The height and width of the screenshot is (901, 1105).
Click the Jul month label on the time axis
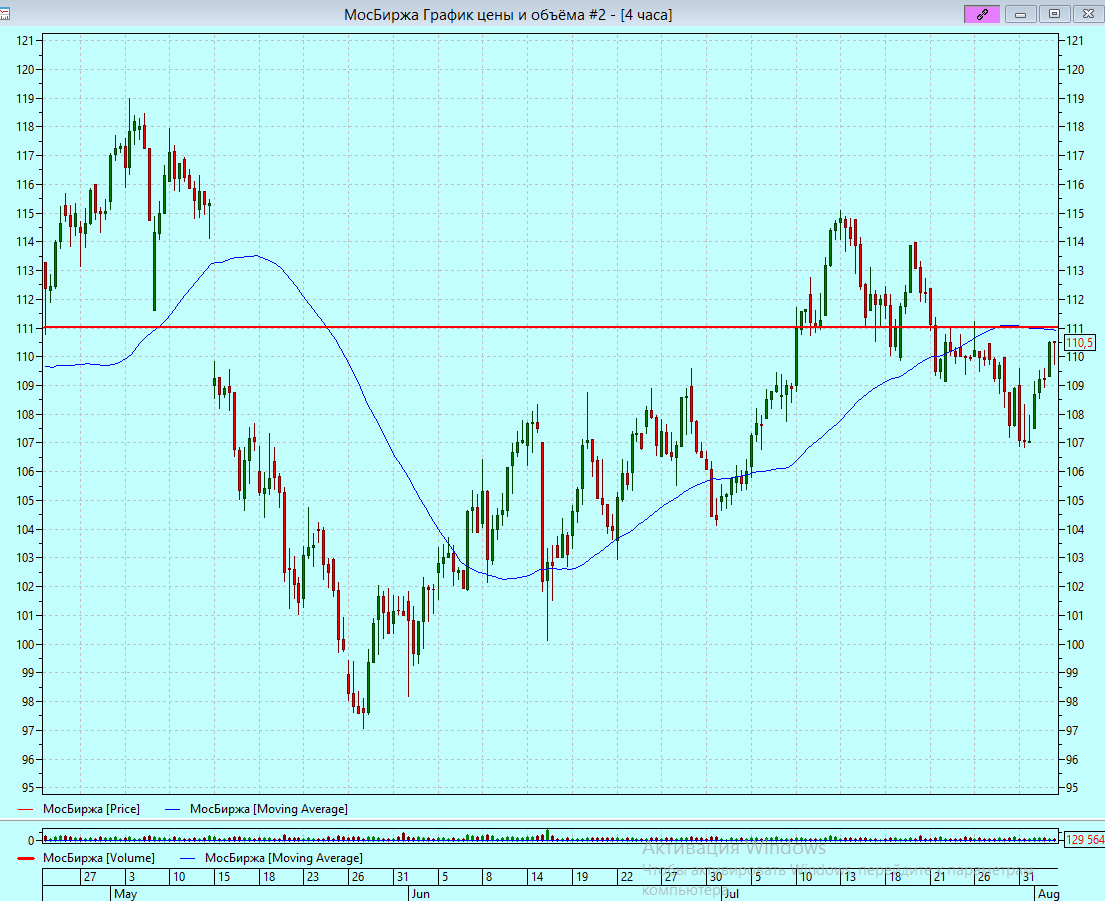point(731,894)
